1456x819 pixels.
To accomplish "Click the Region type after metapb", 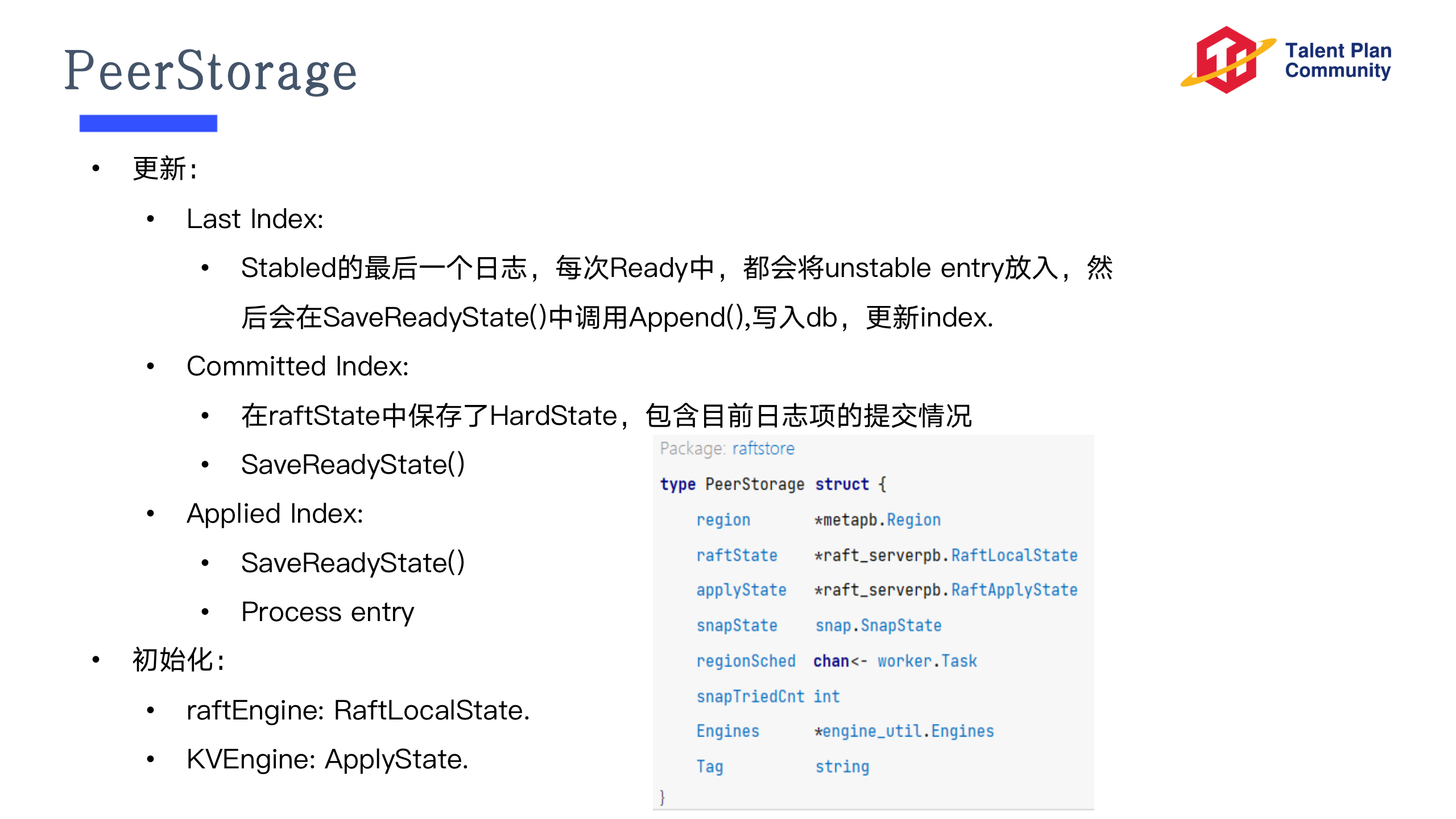I will [913, 520].
